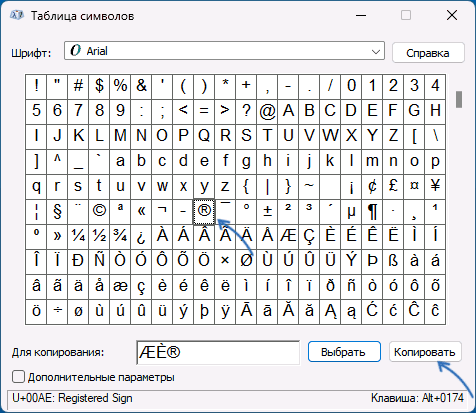Select the lowercase letter g cell
Viewport: 476px width, 413px height.
point(246,162)
